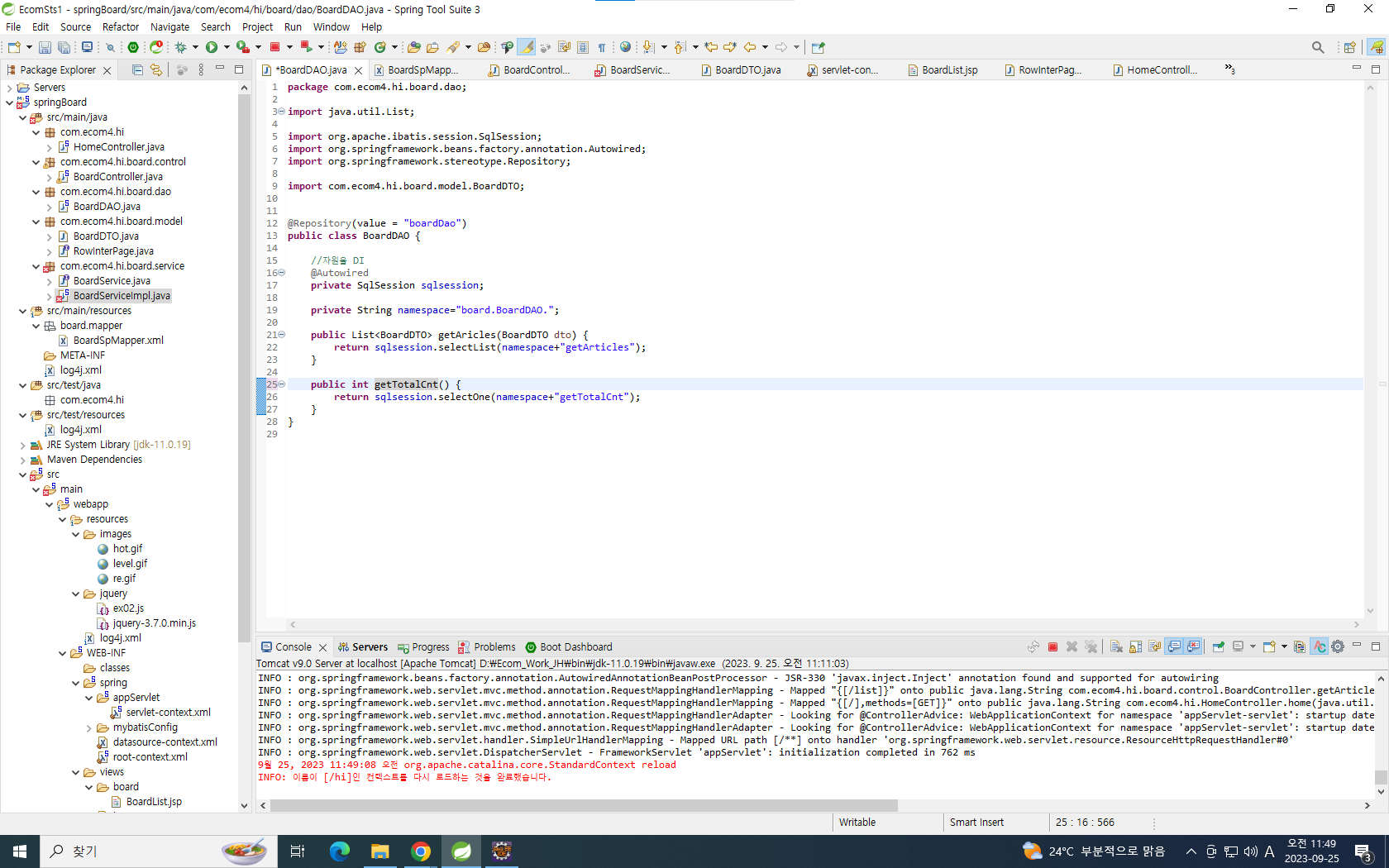Pin the console view
This screenshot has height=868, width=1389.
pyautogui.click(x=1218, y=646)
